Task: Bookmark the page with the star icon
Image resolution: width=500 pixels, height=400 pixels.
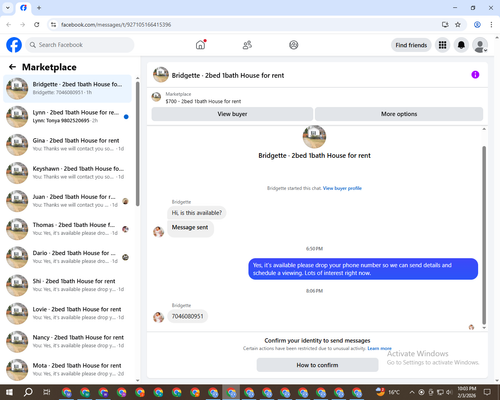Action: pos(458,25)
